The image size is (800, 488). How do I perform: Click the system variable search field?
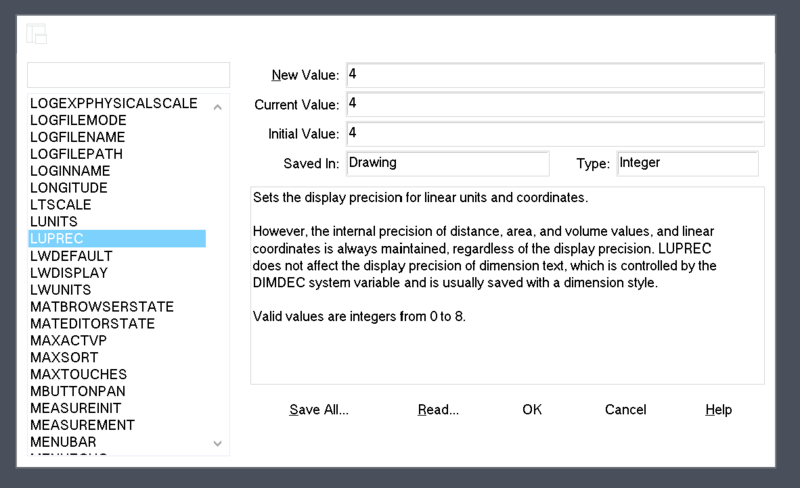click(x=128, y=75)
